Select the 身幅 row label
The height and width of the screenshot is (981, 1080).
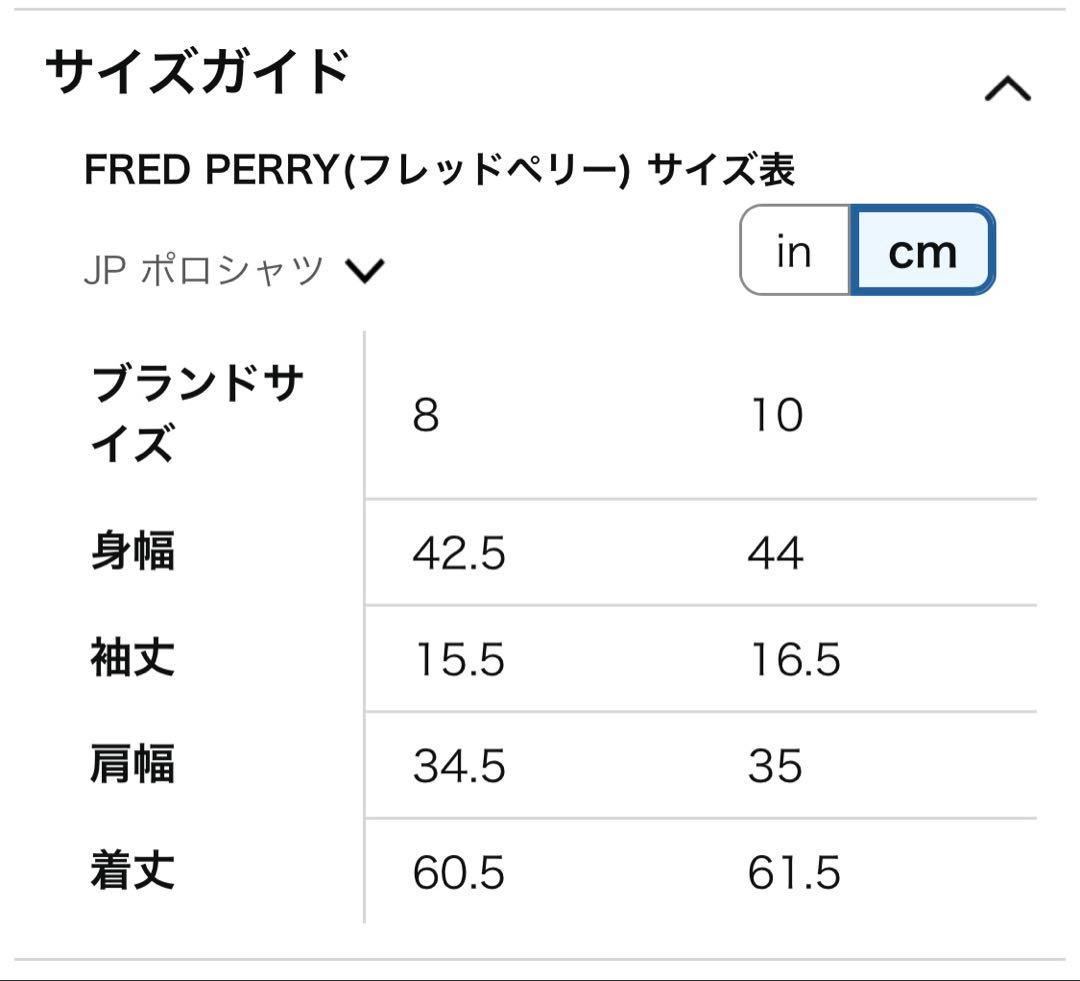point(133,552)
